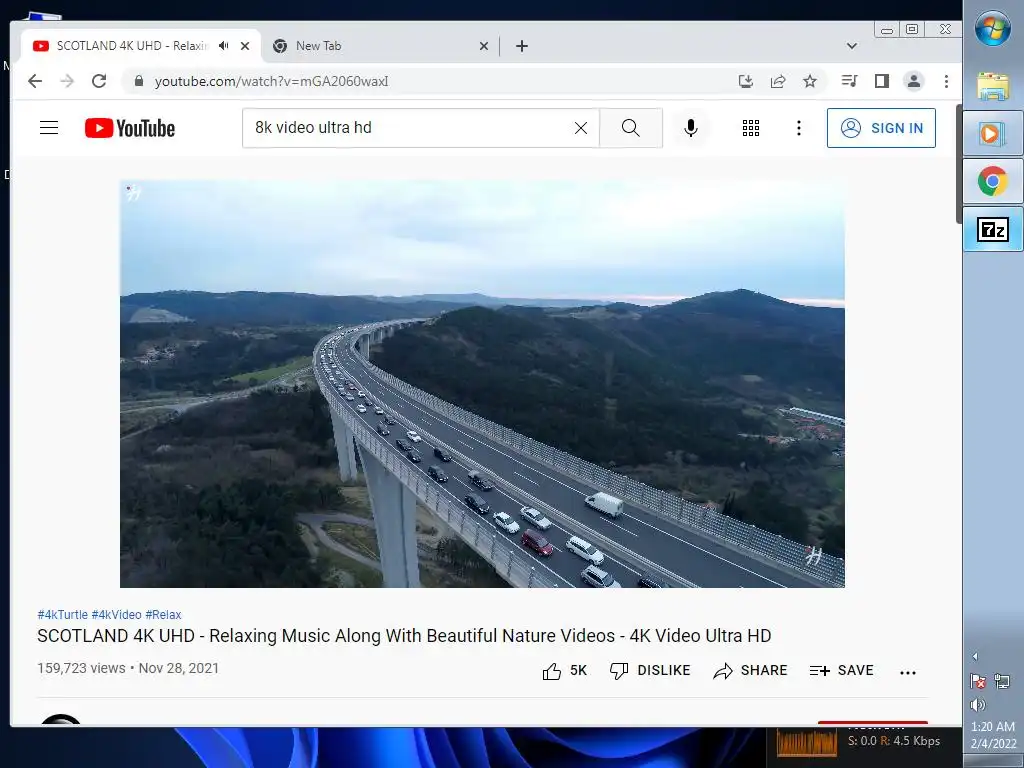Open Windows Media Player taskbar icon
Image resolution: width=1024 pixels, height=768 pixels.
(x=993, y=134)
